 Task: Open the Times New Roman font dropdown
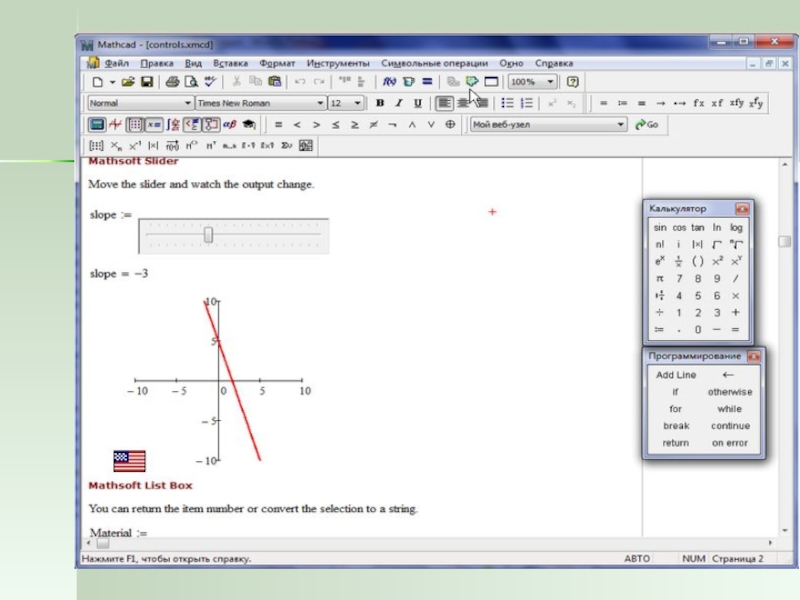[x=320, y=103]
